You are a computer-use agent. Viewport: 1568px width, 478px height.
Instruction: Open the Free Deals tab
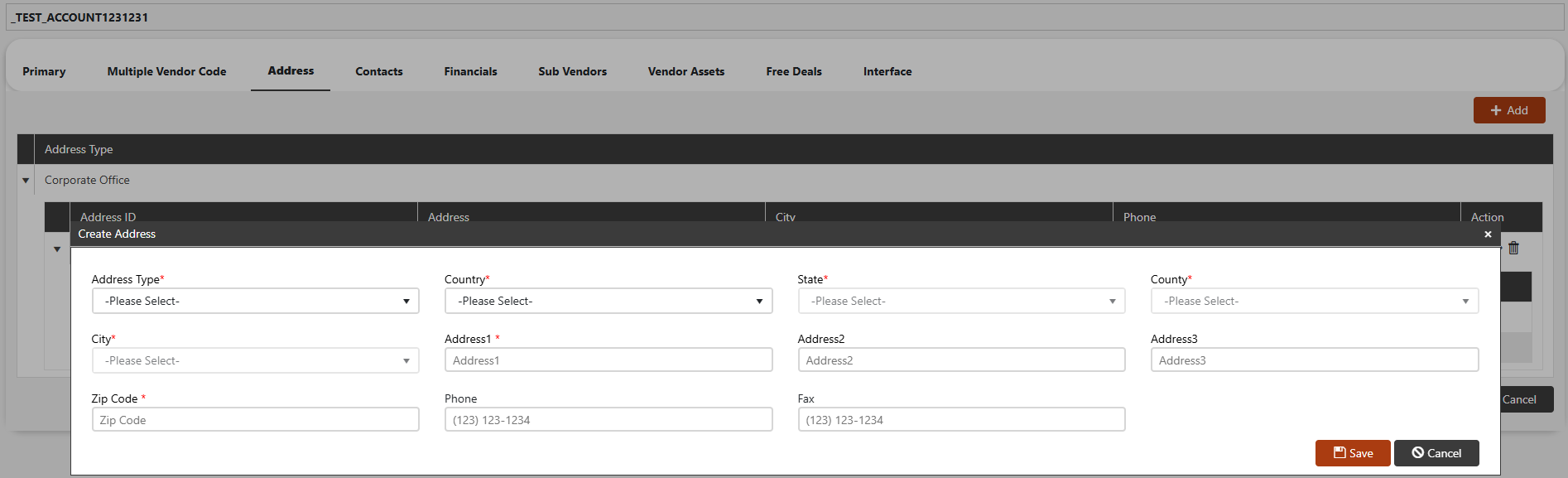pos(794,71)
